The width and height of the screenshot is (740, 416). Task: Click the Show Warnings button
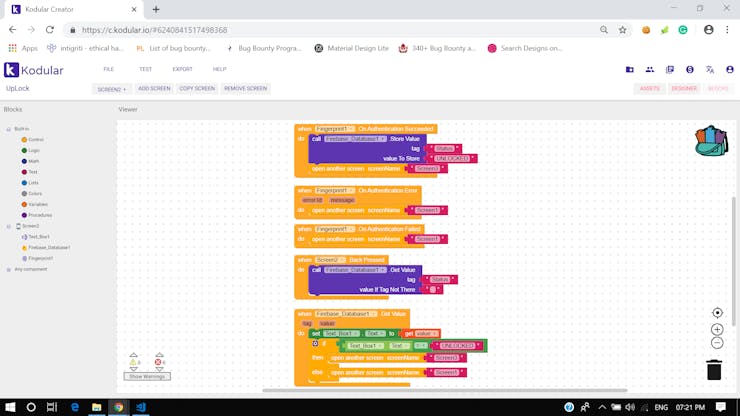(147, 376)
